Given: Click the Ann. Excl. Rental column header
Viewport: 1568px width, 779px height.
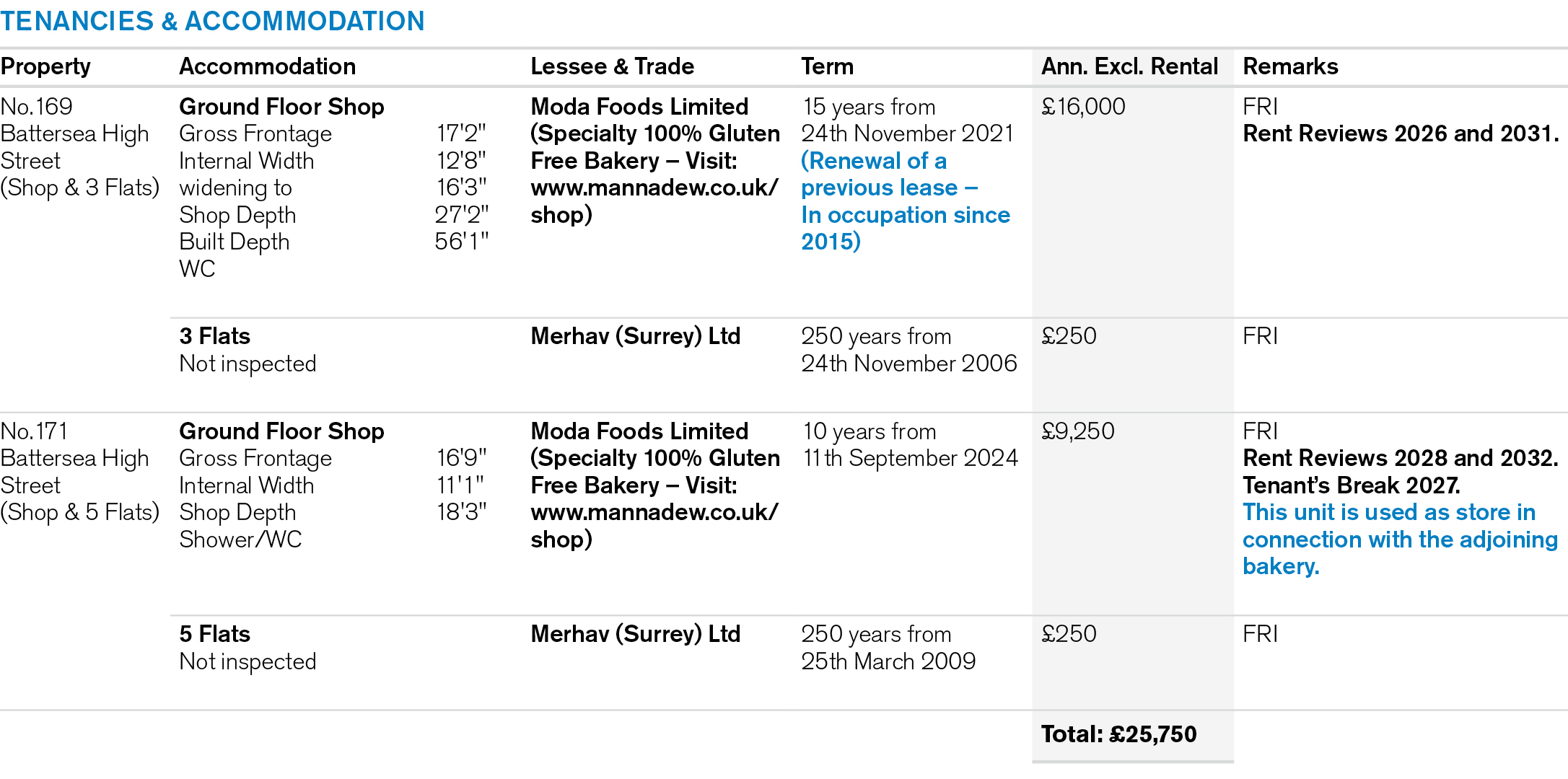Looking at the screenshot, I should (x=1129, y=66).
